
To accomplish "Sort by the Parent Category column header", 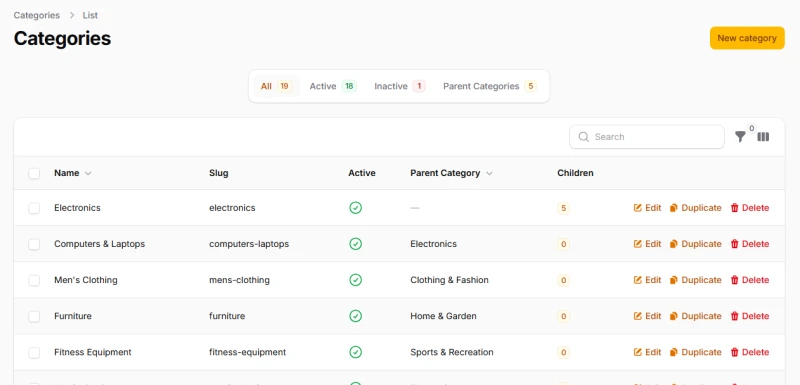I will click(x=451, y=173).
